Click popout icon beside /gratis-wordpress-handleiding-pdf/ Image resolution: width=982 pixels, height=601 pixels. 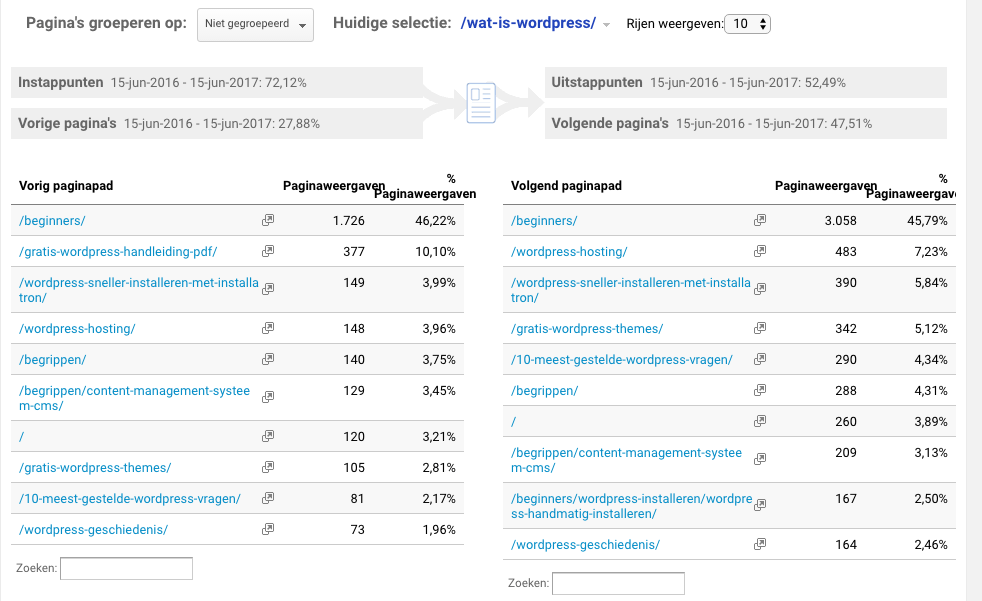tap(268, 251)
